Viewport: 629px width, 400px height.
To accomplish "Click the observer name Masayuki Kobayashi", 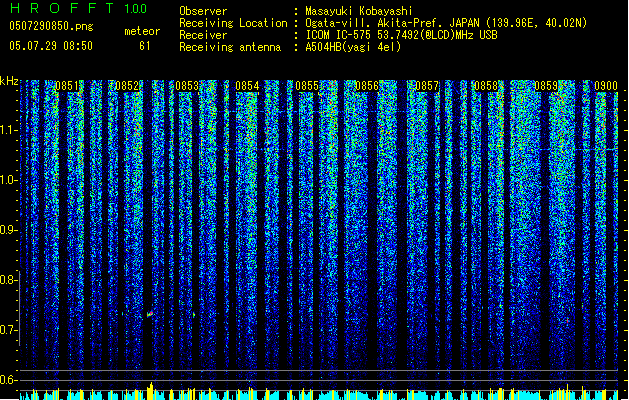I will click(359, 11).
